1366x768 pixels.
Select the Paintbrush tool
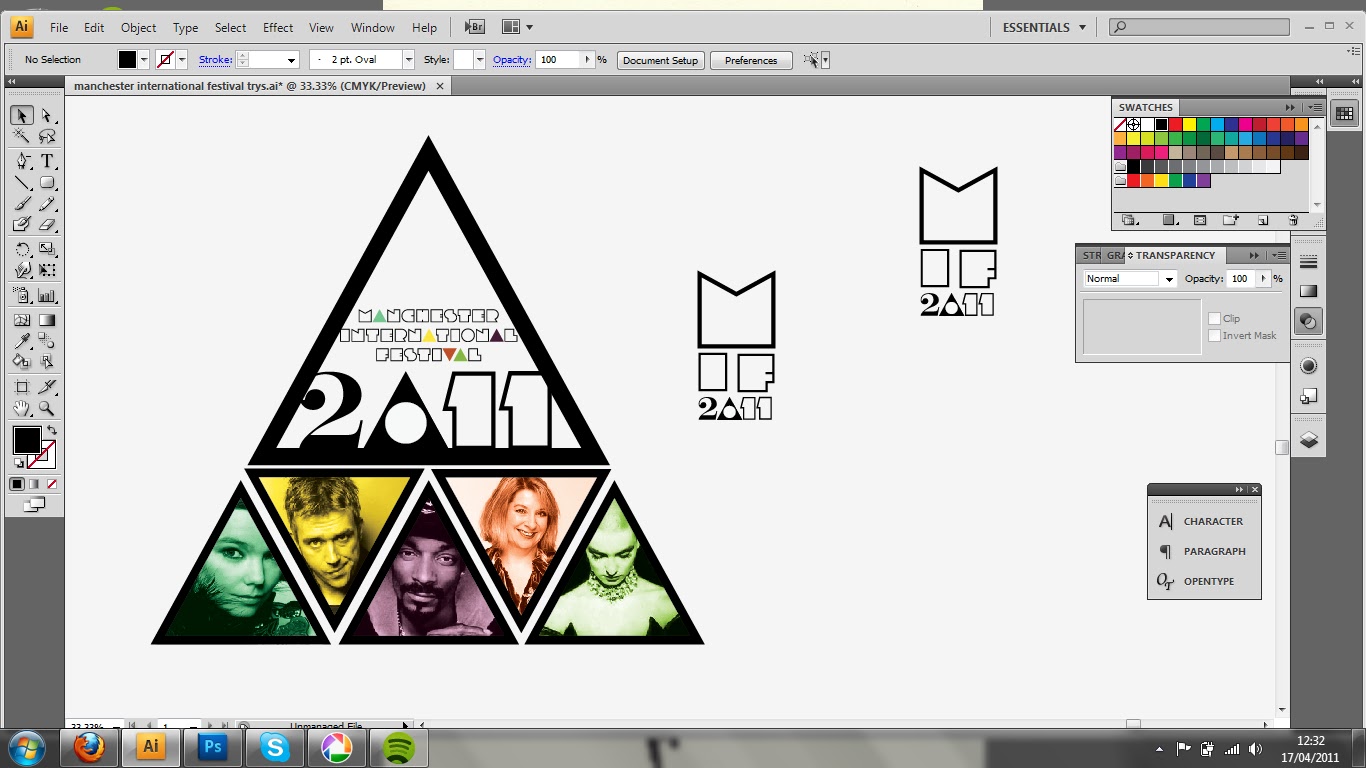pos(22,204)
